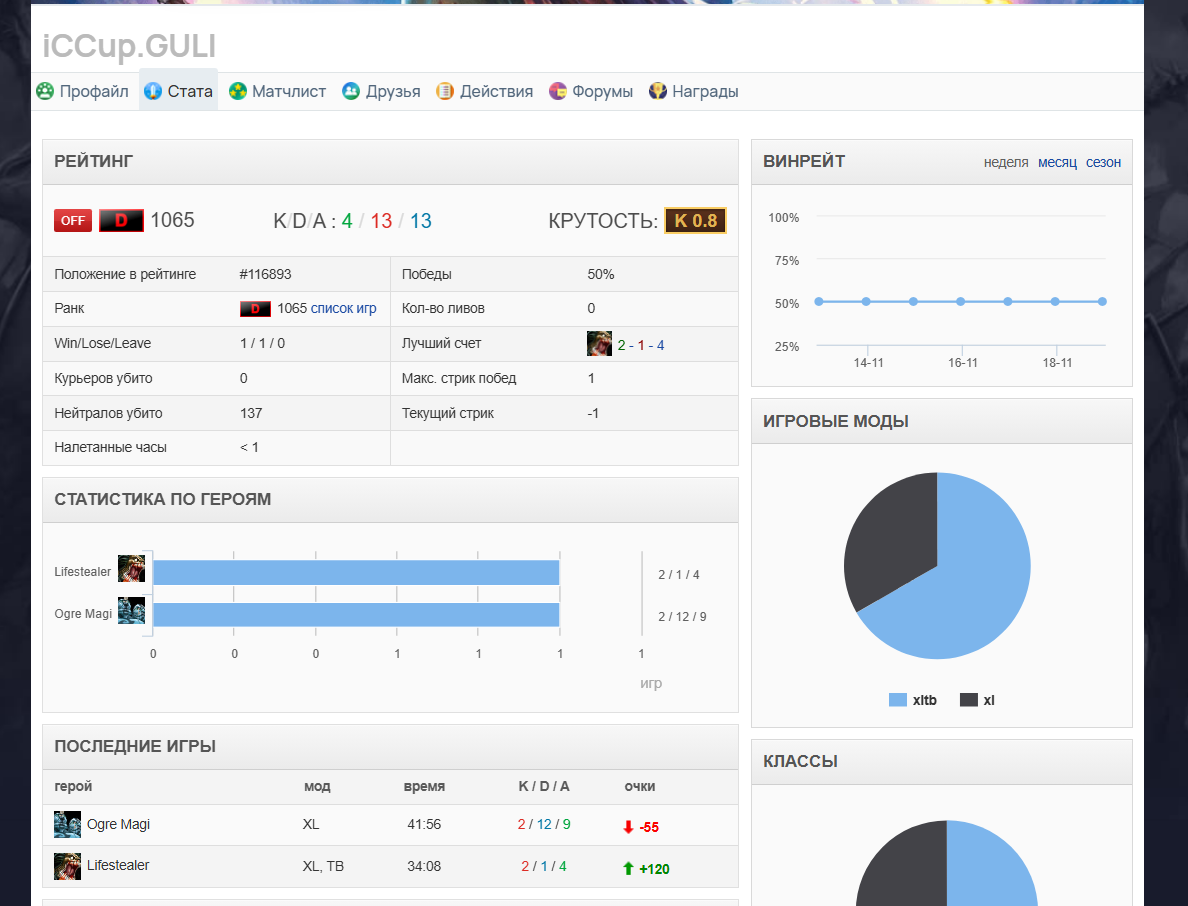Image resolution: width=1188 pixels, height=906 pixels.
Task: Switch winrate chart to сезон
Action: tap(1103, 162)
